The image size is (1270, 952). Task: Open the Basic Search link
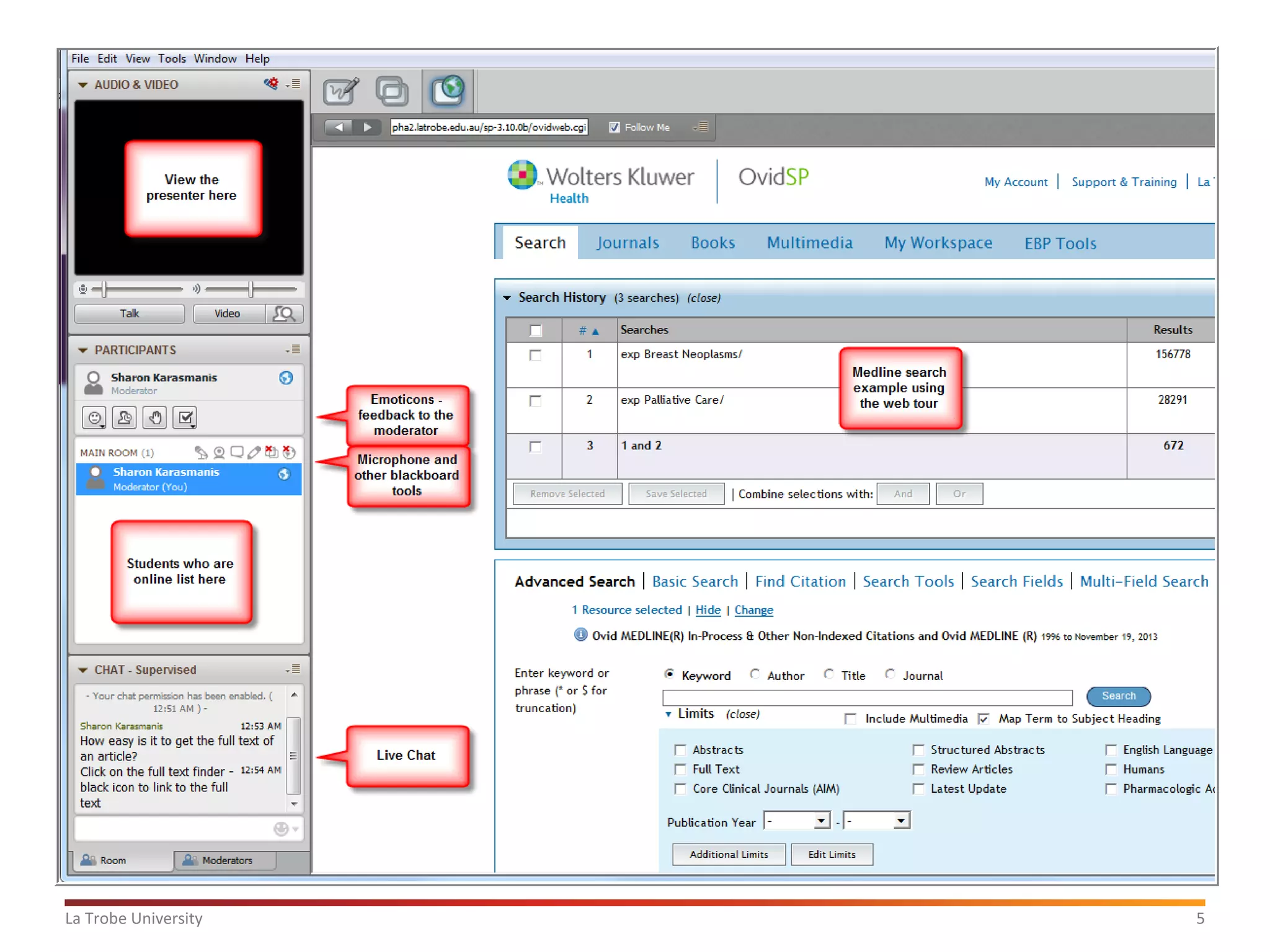click(x=695, y=581)
